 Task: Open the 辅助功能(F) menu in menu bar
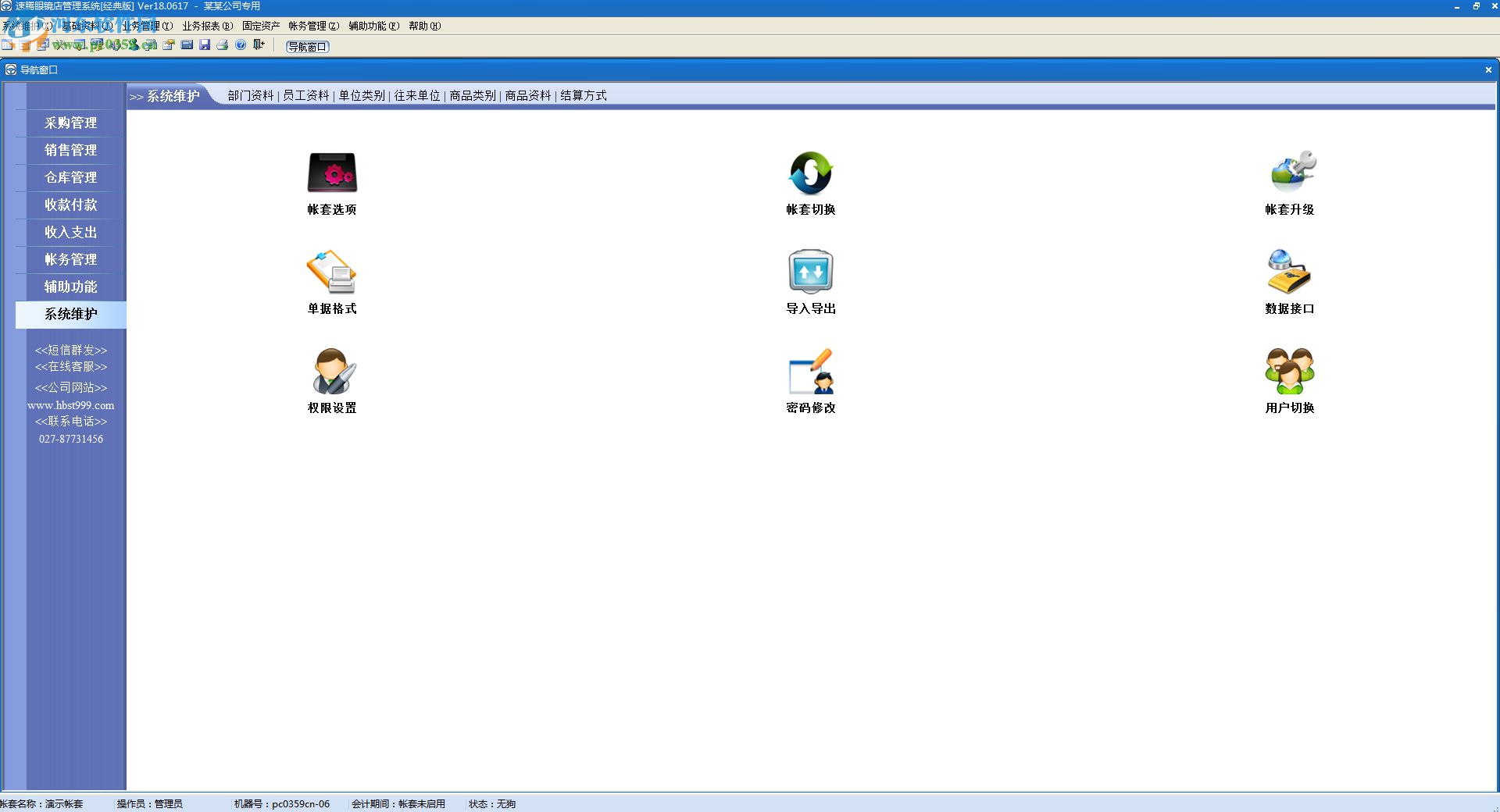374,26
